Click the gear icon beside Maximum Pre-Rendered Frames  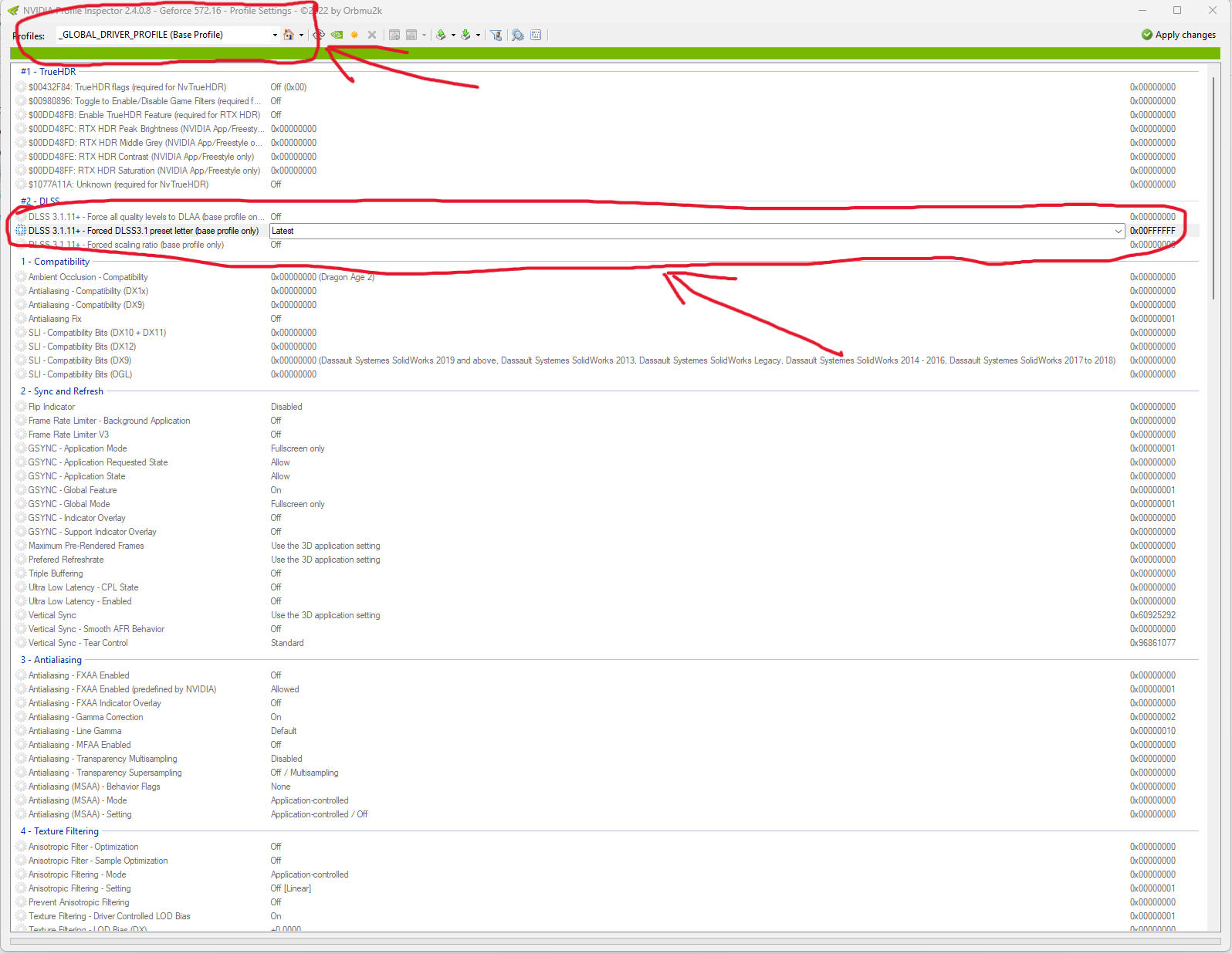[x=22, y=546]
